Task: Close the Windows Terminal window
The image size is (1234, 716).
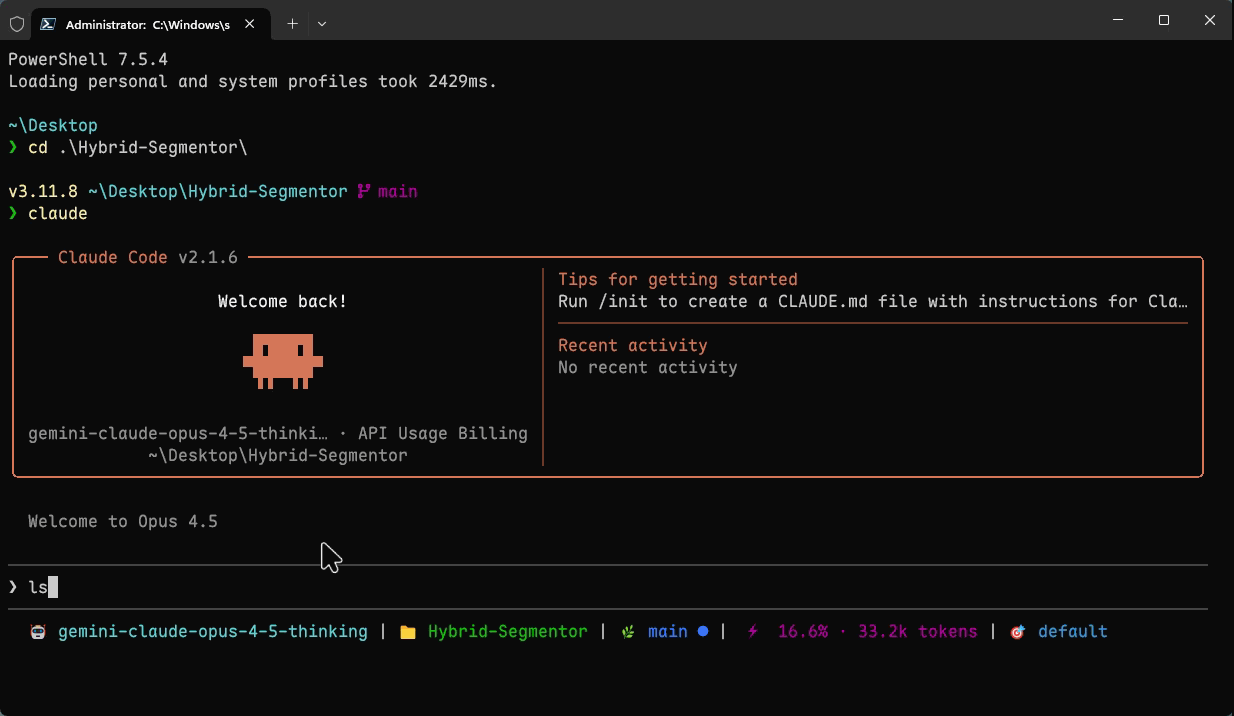Action: click(x=1210, y=20)
